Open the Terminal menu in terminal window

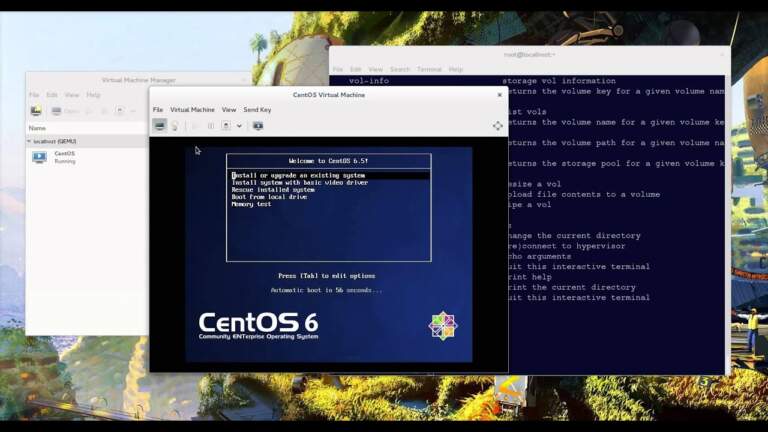pos(429,69)
